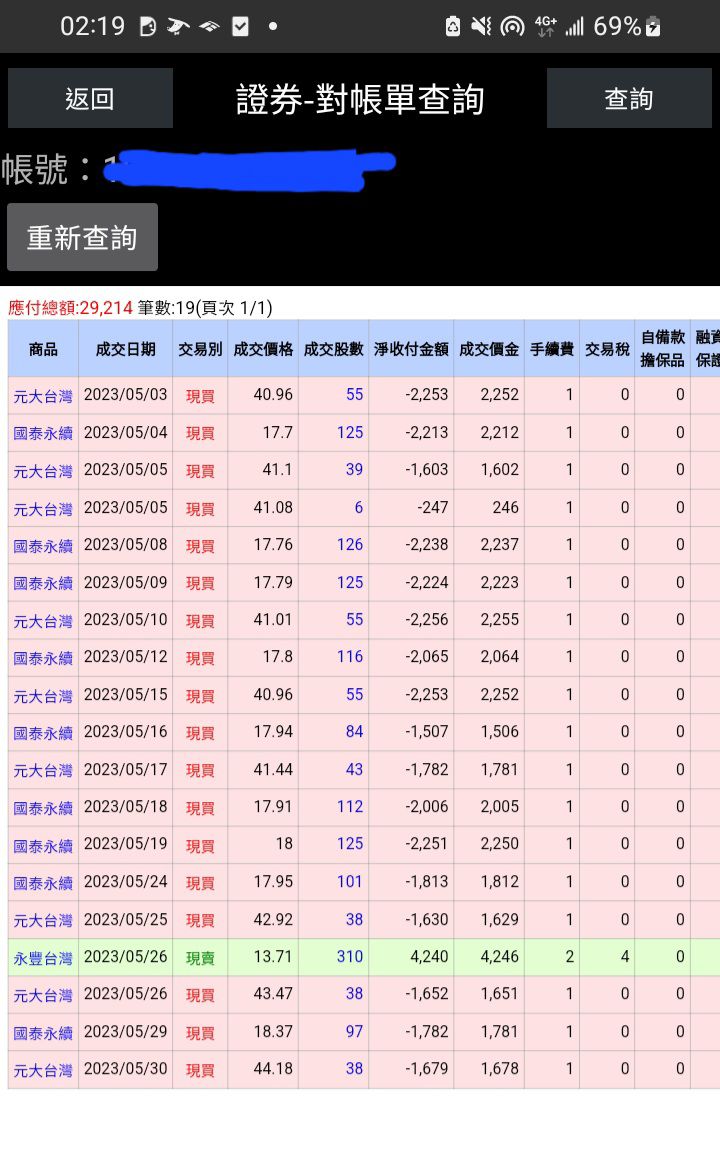Select the 商品 column header
This screenshot has height=1160, width=720.
pyautogui.click(x=43, y=349)
